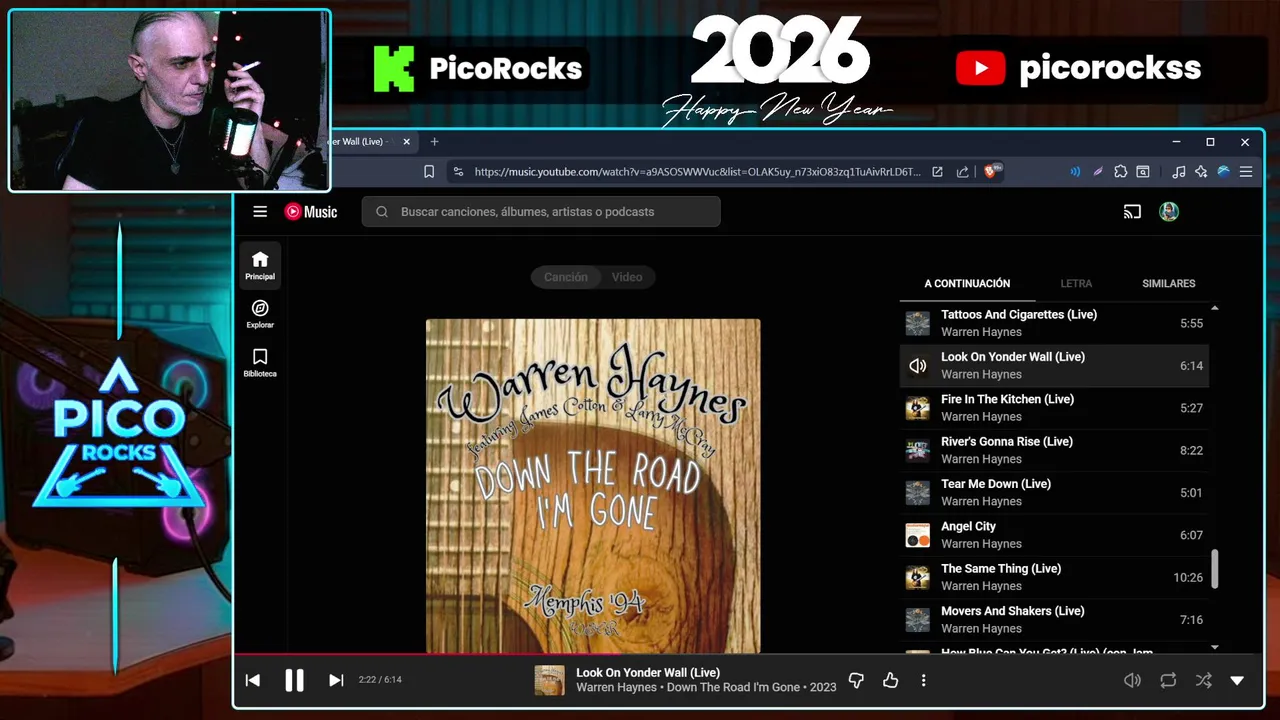The width and height of the screenshot is (1280, 720).
Task: Click the YouTube Music logo
Action: pos(311,212)
